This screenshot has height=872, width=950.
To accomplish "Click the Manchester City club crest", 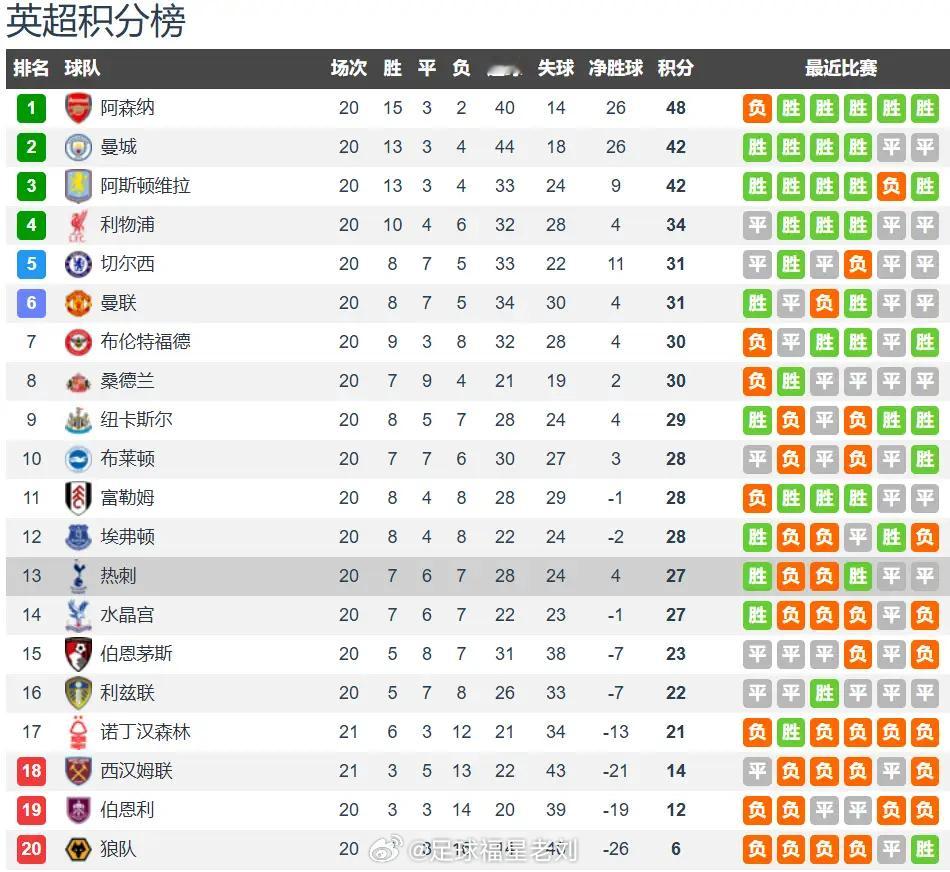I will click(78, 147).
